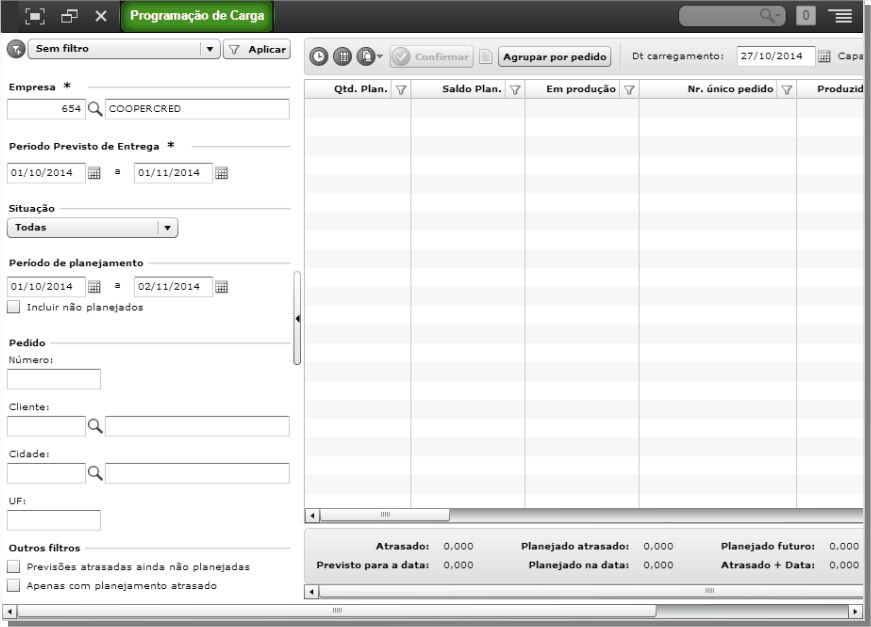Click the Aplicar filter button

[257, 49]
